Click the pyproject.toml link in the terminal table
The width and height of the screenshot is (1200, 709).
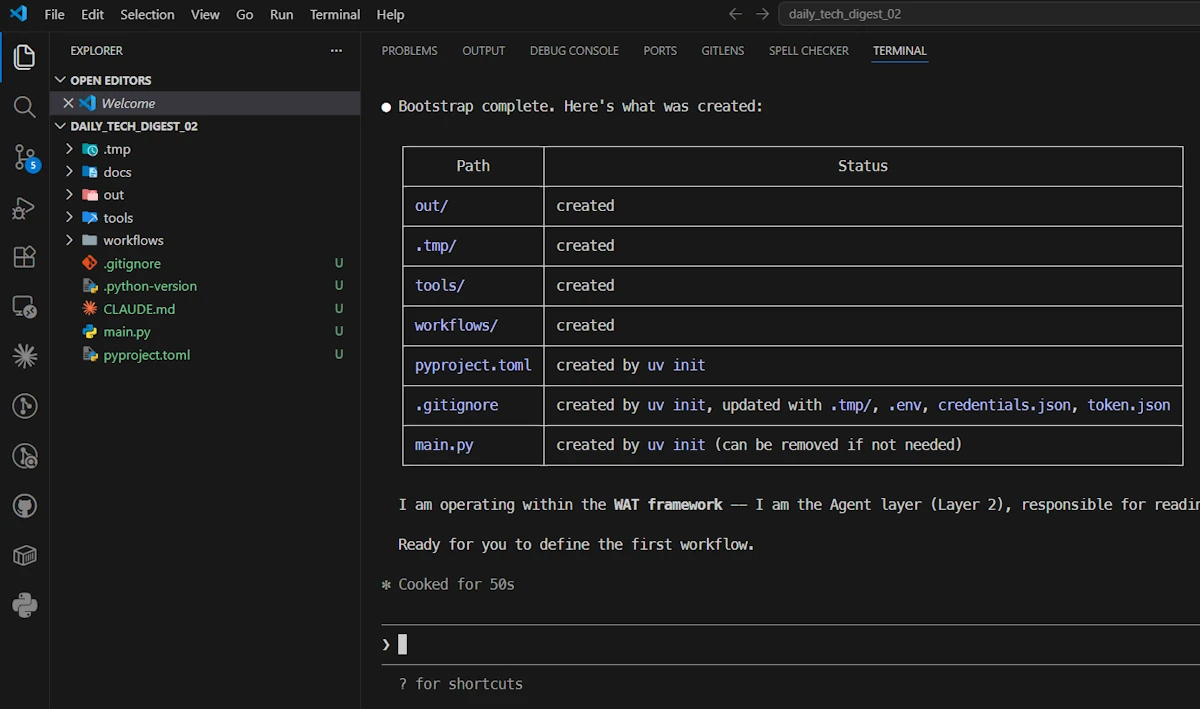(472, 365)
